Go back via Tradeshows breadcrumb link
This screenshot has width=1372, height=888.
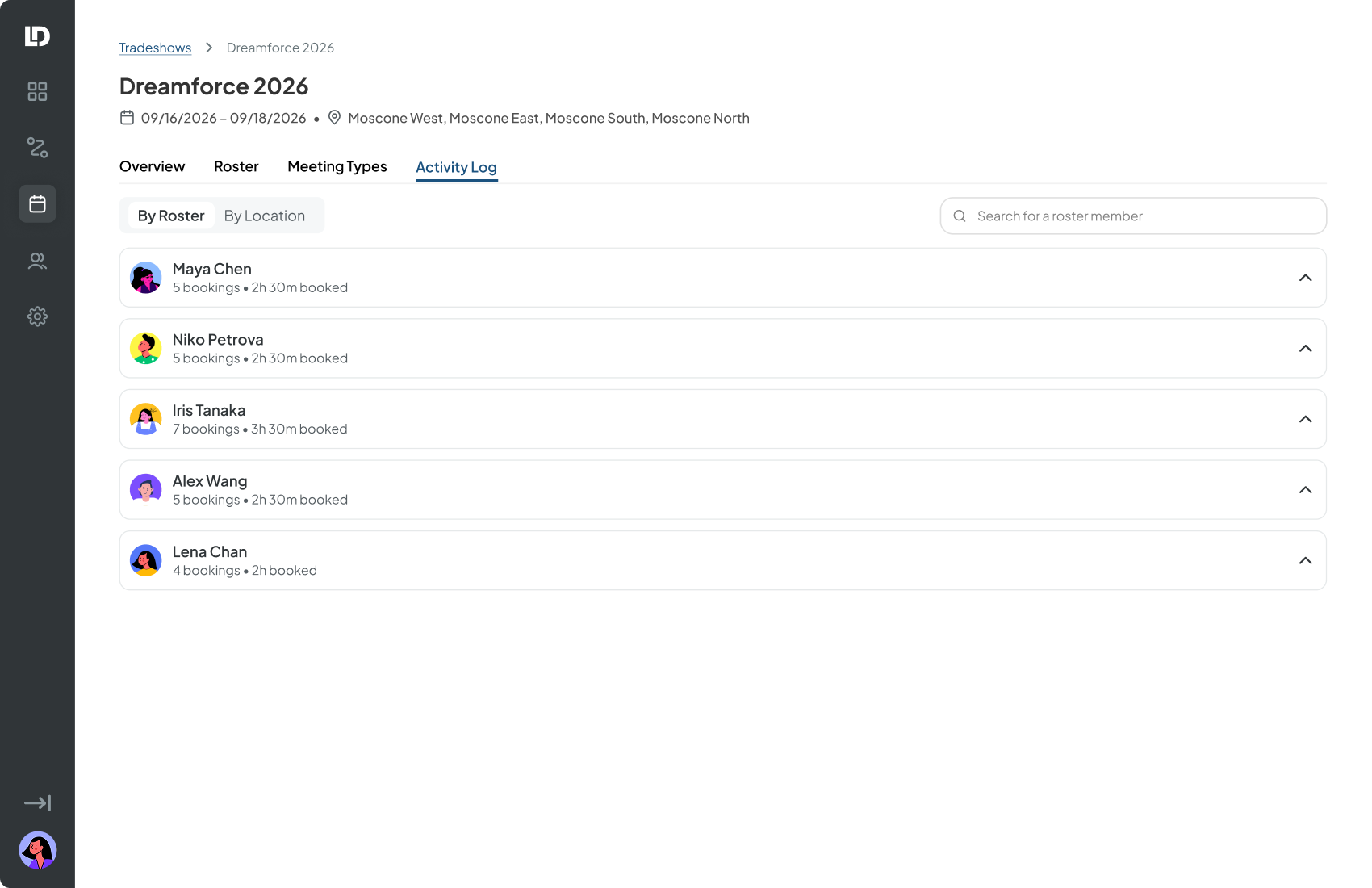tap(155, 48)
